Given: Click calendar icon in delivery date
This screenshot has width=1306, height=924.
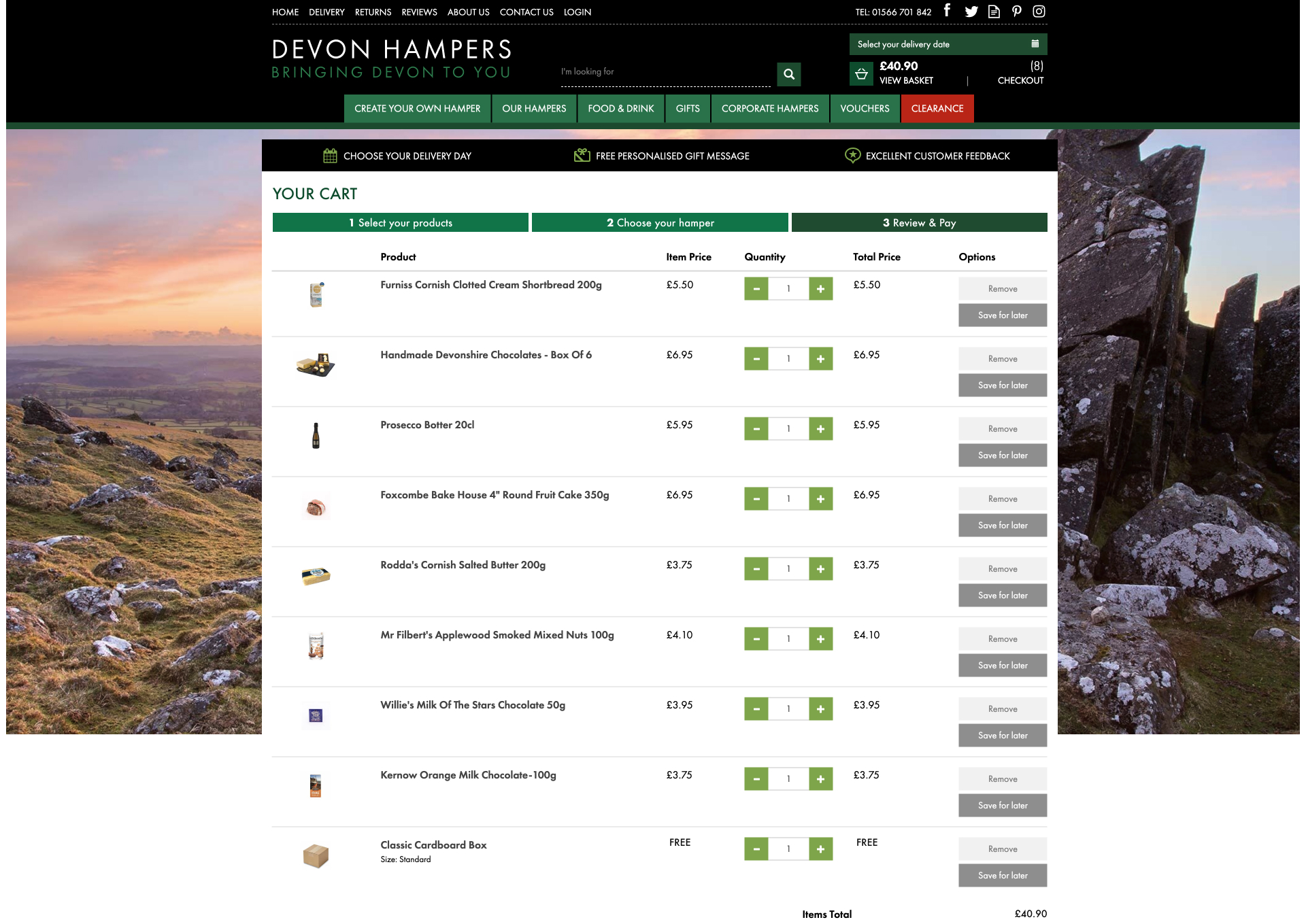Looking at the screenshot, I should [x=1035, y=44].
